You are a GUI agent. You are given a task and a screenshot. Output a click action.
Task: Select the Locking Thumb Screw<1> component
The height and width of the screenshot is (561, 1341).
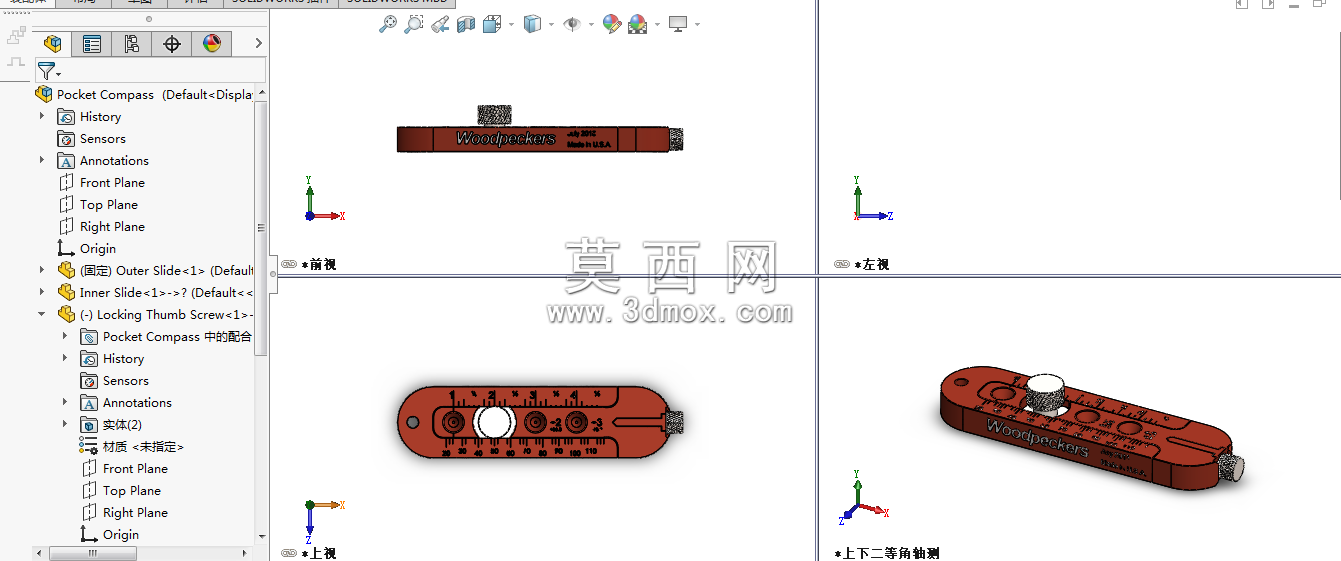pyautogui.click(x=155, y=315)
